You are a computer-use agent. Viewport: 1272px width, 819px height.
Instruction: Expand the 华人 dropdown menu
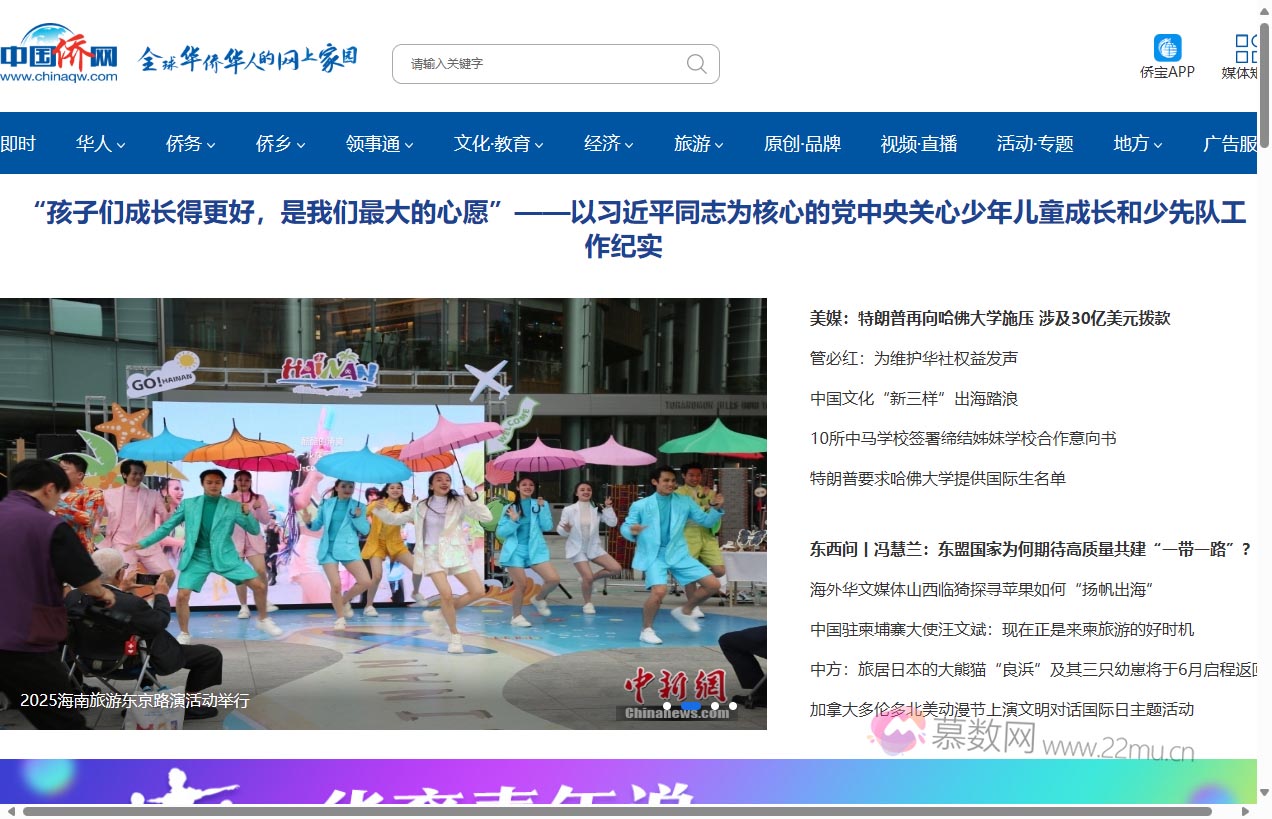coord(100,144)
